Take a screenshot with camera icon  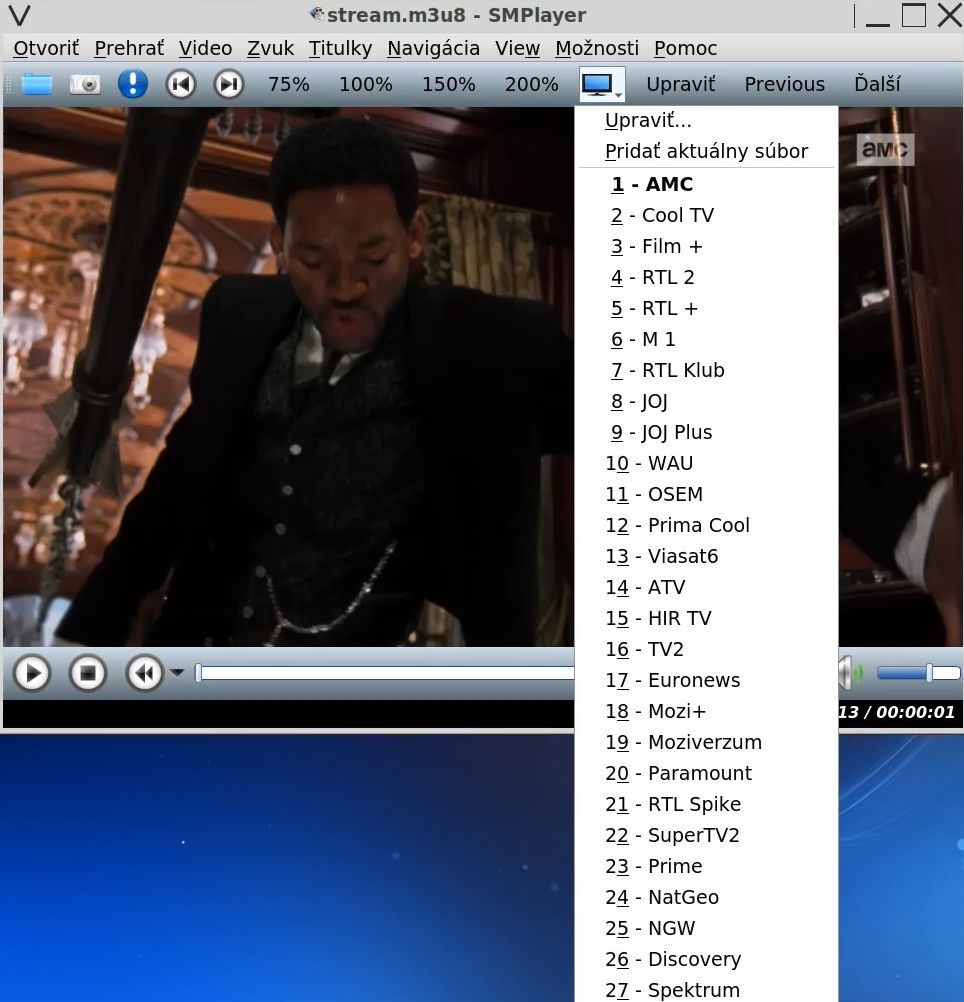(85, 84)
